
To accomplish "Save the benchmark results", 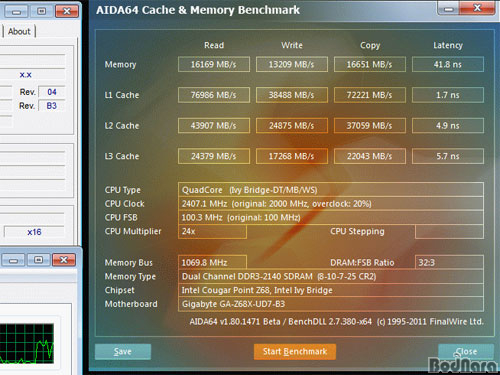I will point(123,352).
